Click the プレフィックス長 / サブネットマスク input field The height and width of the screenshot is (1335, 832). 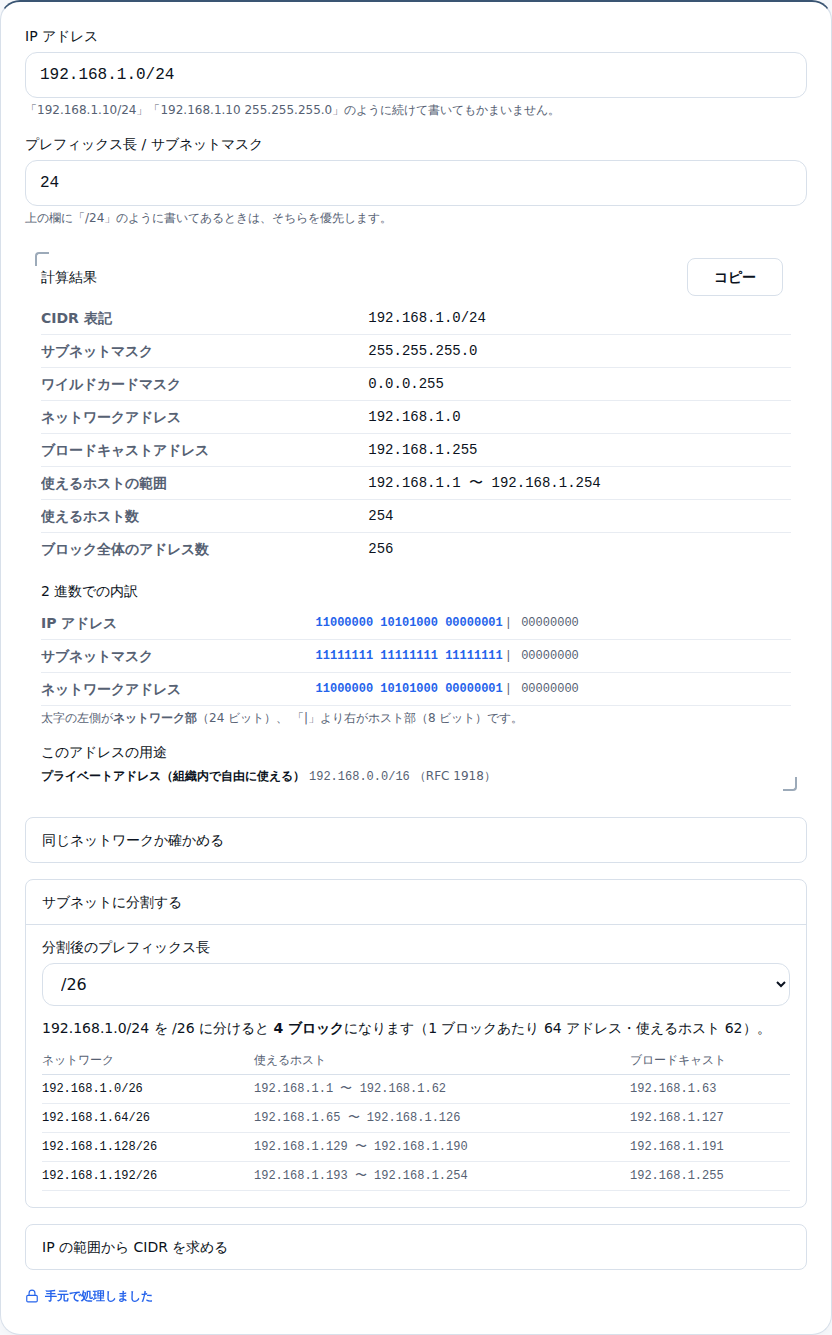pos(416,183)
